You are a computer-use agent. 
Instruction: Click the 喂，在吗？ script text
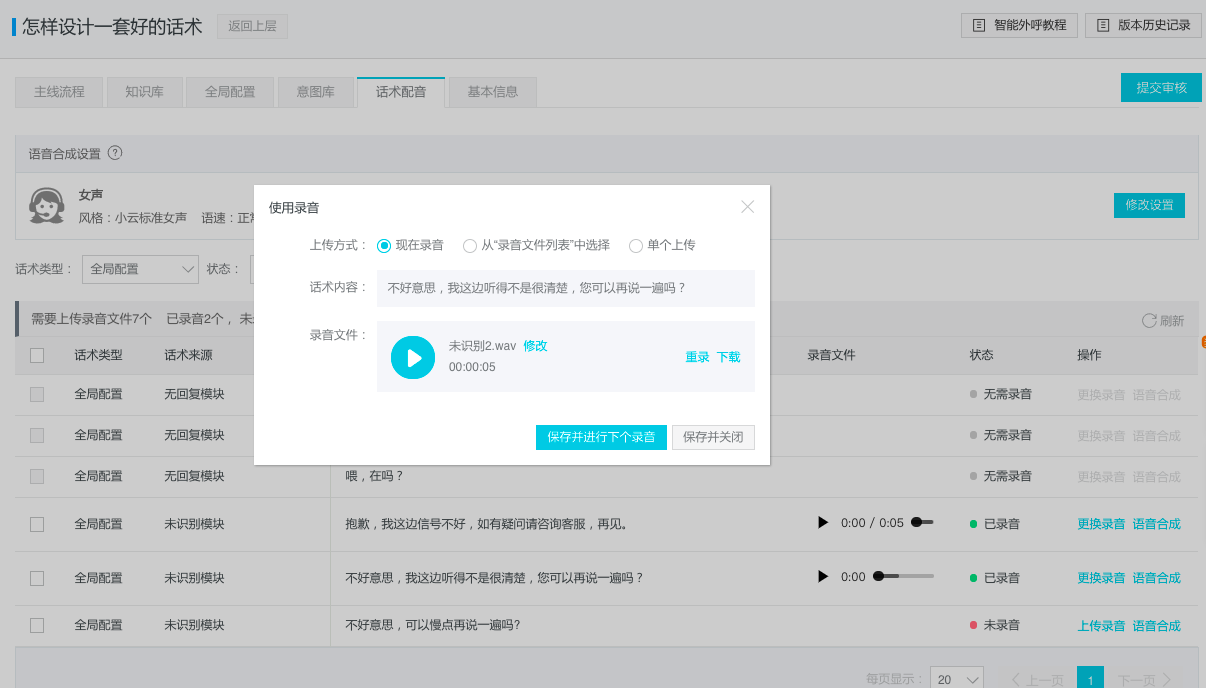pos(374,476)
